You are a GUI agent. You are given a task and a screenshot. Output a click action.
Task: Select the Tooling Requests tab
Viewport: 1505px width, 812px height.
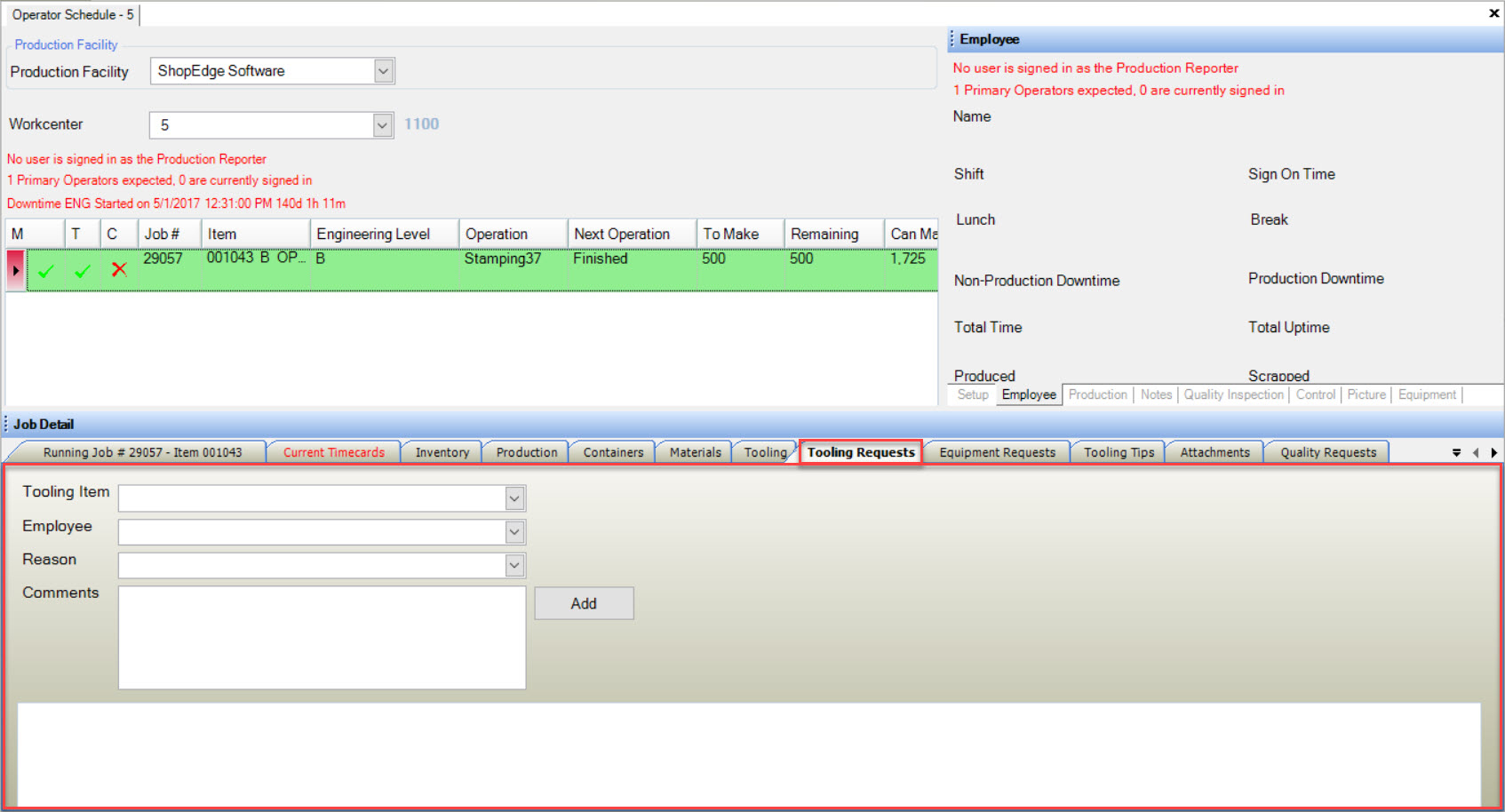(x=861, y=452)
